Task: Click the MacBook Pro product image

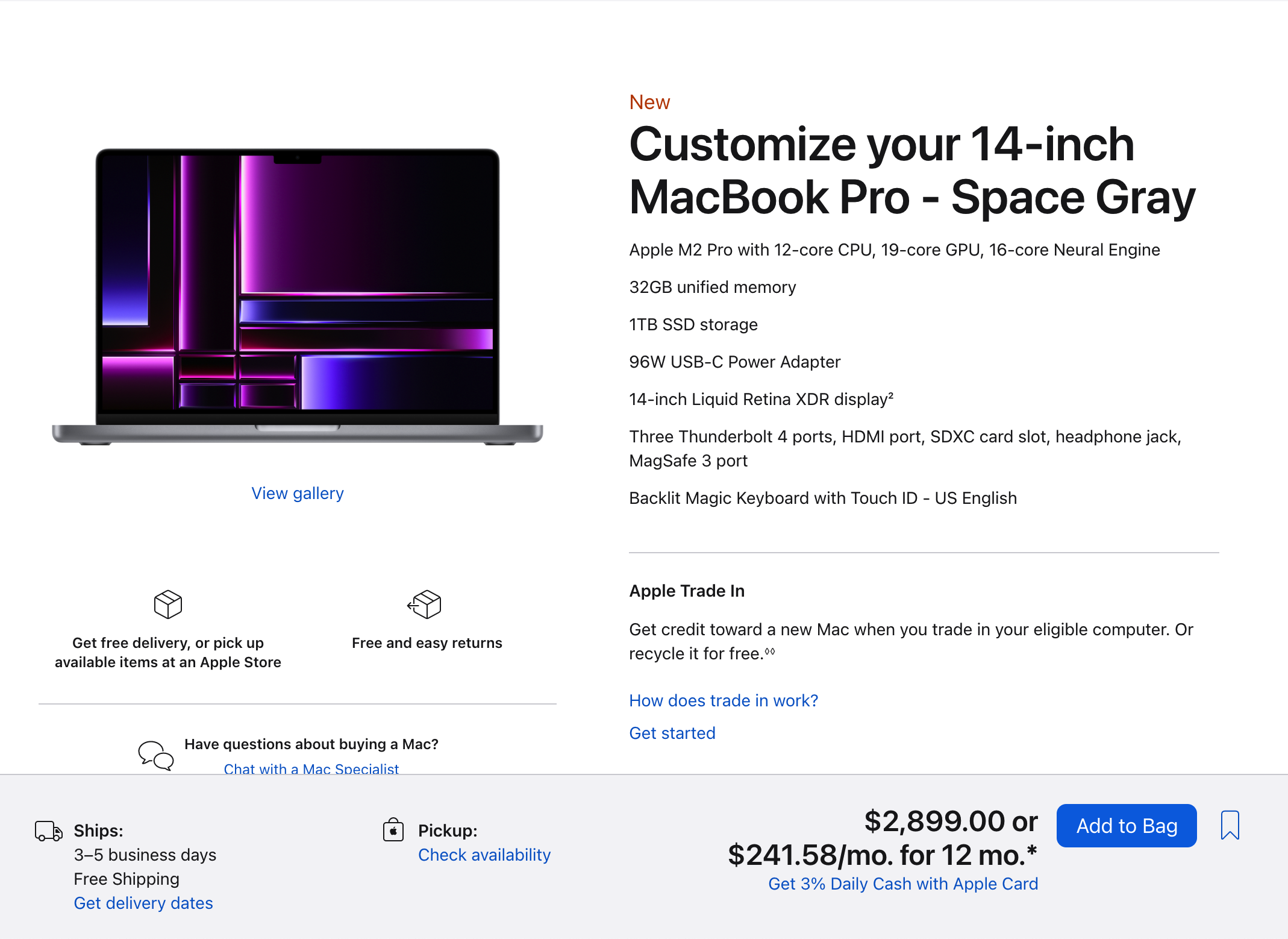Action: click(298, 295)
